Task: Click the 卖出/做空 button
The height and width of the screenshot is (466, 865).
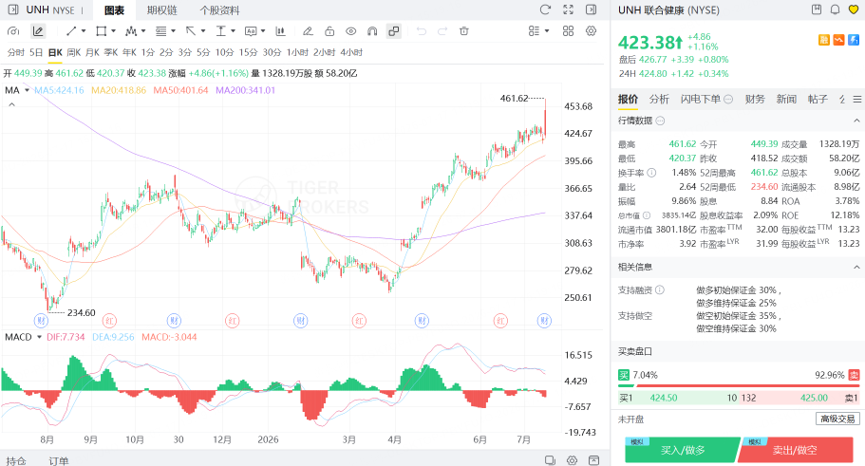Action: [795, 450]
